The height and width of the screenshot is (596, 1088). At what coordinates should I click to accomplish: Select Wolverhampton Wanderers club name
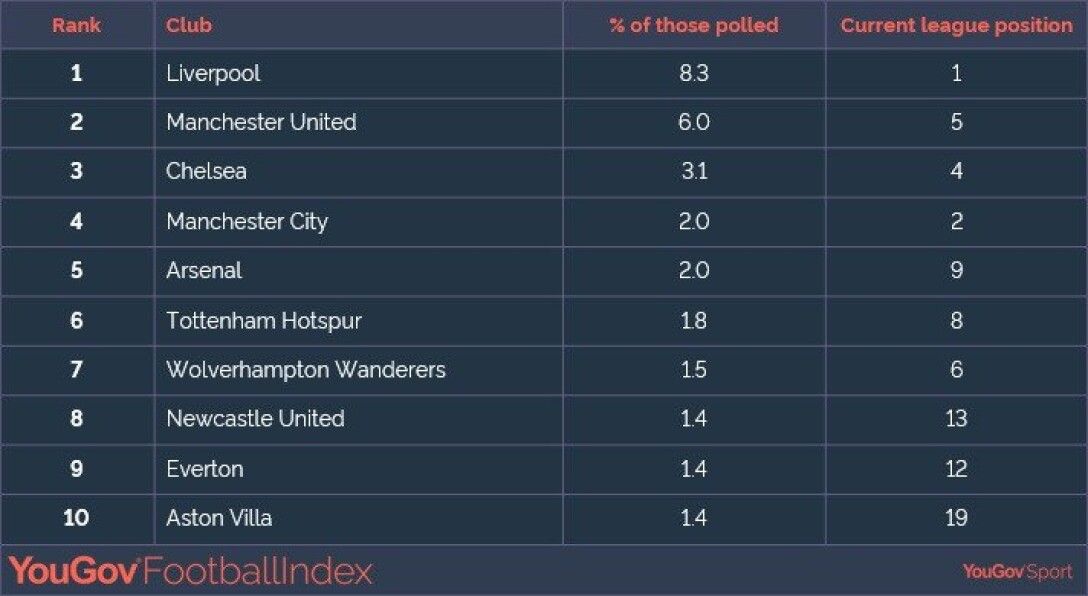point(306,370)
